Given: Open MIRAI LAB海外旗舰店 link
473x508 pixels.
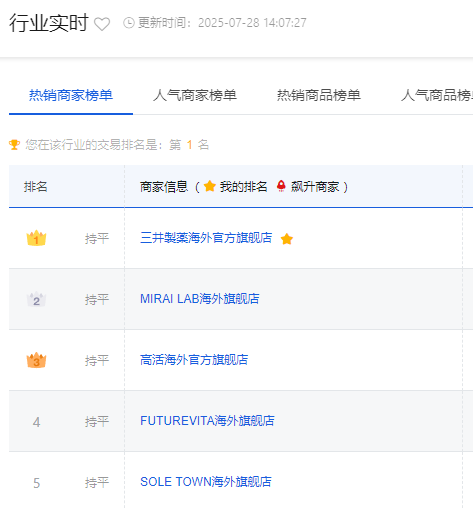Looking at the screenshot, I should point(200,299).
